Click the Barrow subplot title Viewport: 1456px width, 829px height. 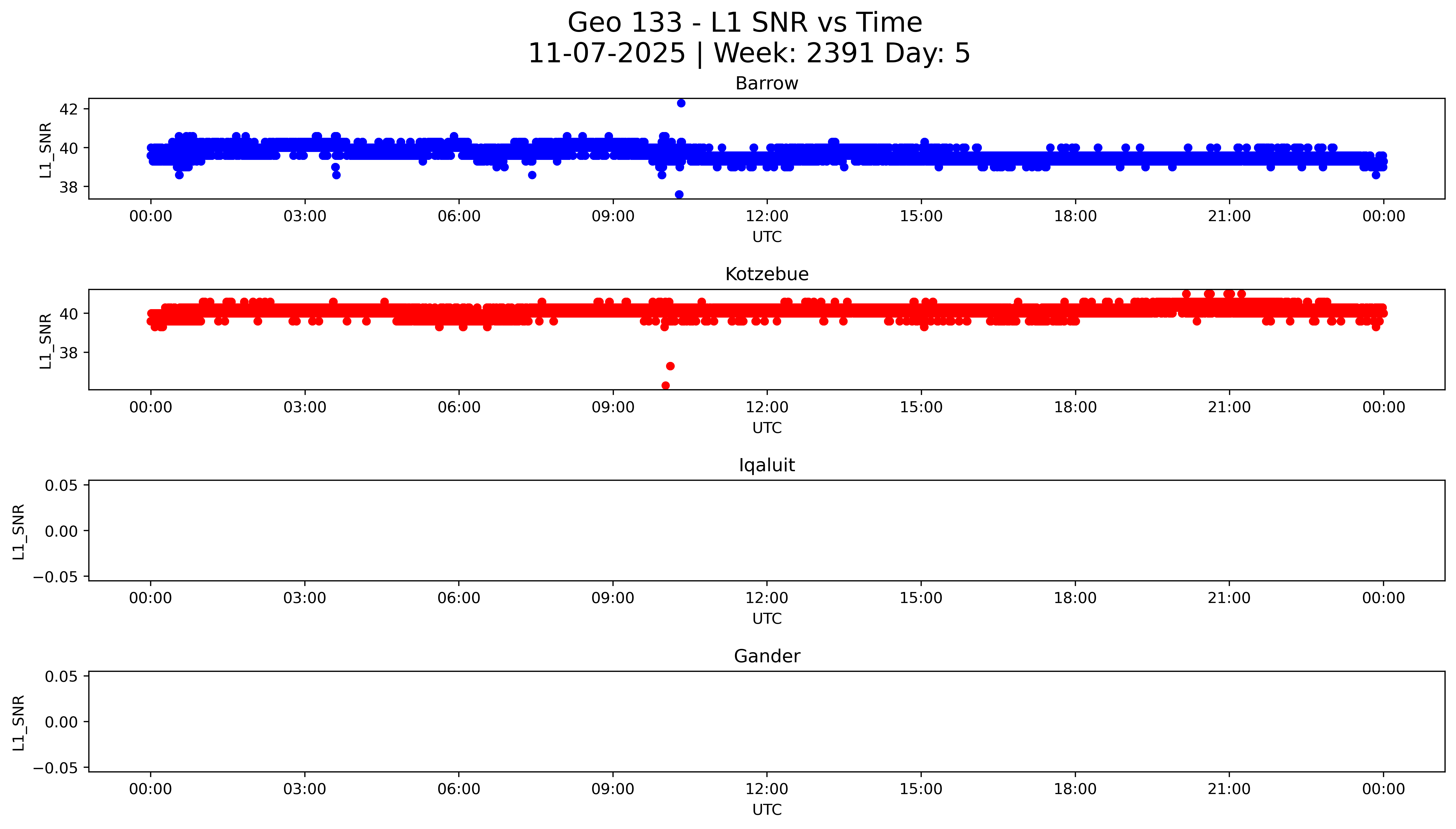[766, 84]
